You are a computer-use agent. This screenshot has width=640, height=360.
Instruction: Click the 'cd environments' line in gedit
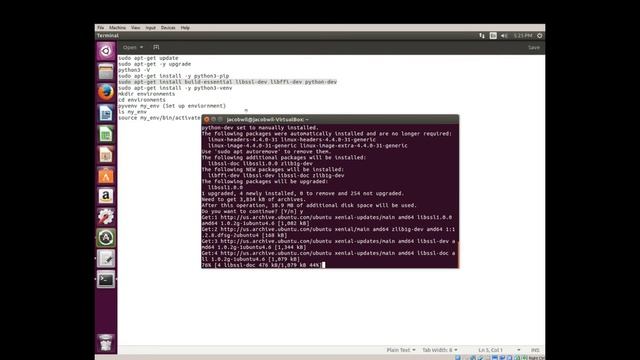(142, 100)
